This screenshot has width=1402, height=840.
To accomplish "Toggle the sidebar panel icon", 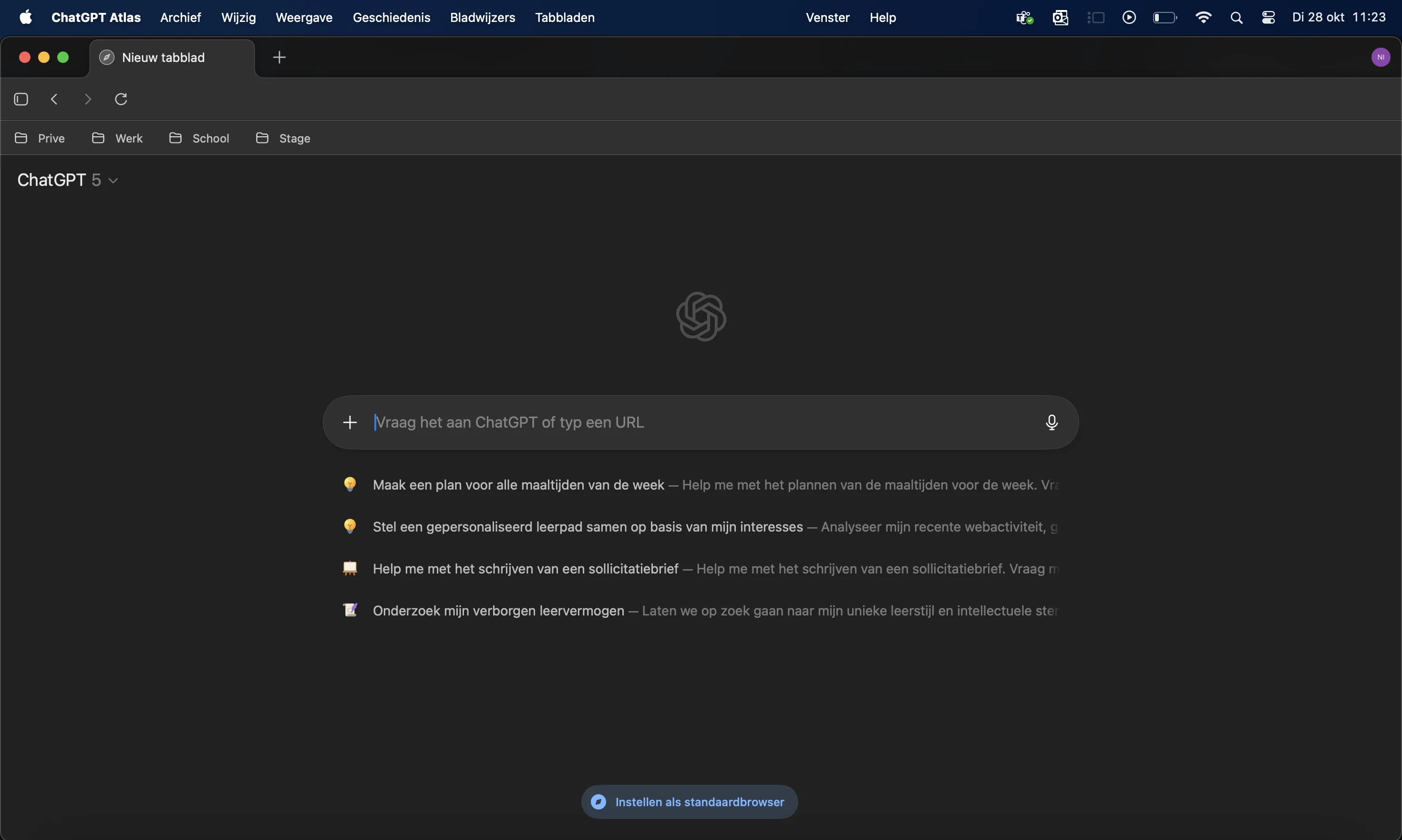I will (21, 99).
